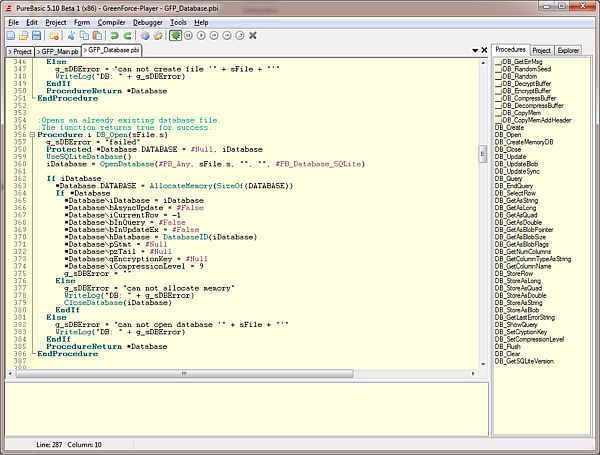Click the Redo arrow icon
The height and width of the screenshot is (455, 600).
[127, 35]
